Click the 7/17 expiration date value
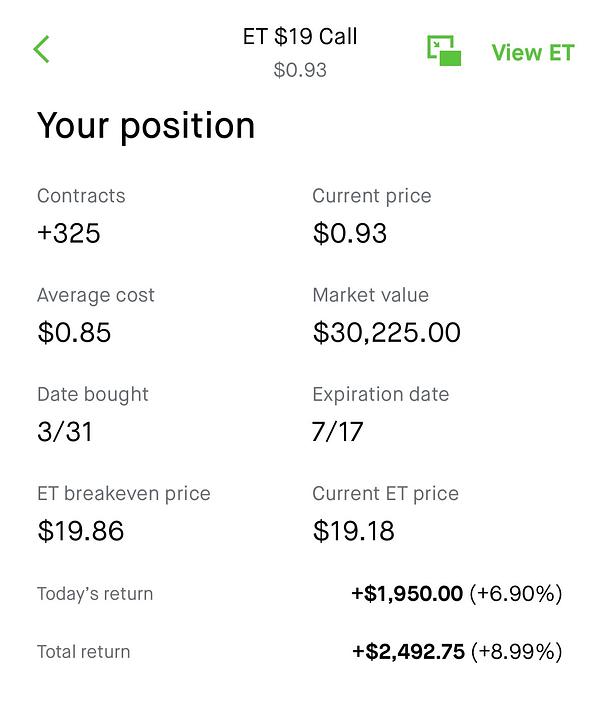 tap(338, 432)
